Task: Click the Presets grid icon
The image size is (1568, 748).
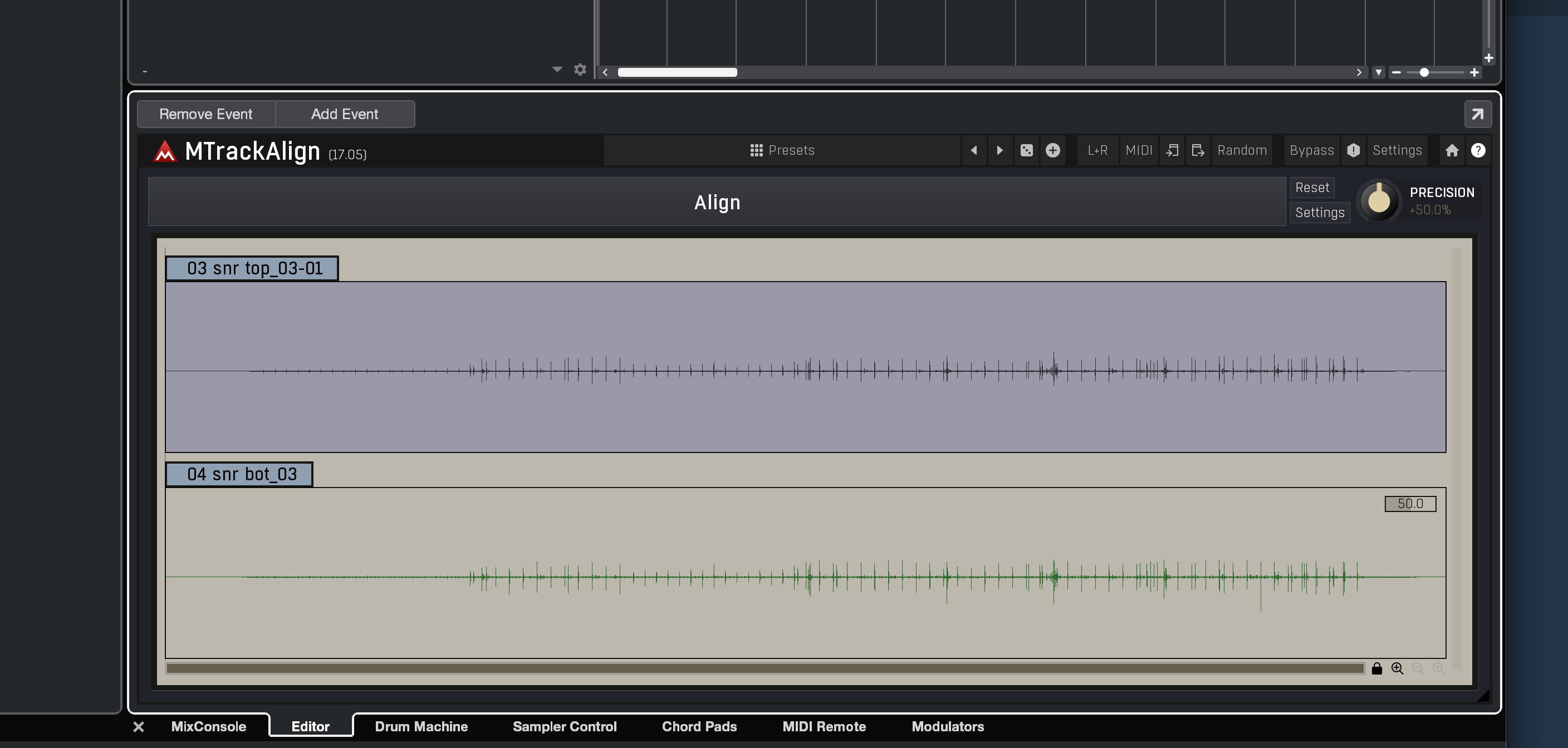Action: click(756, 150)
